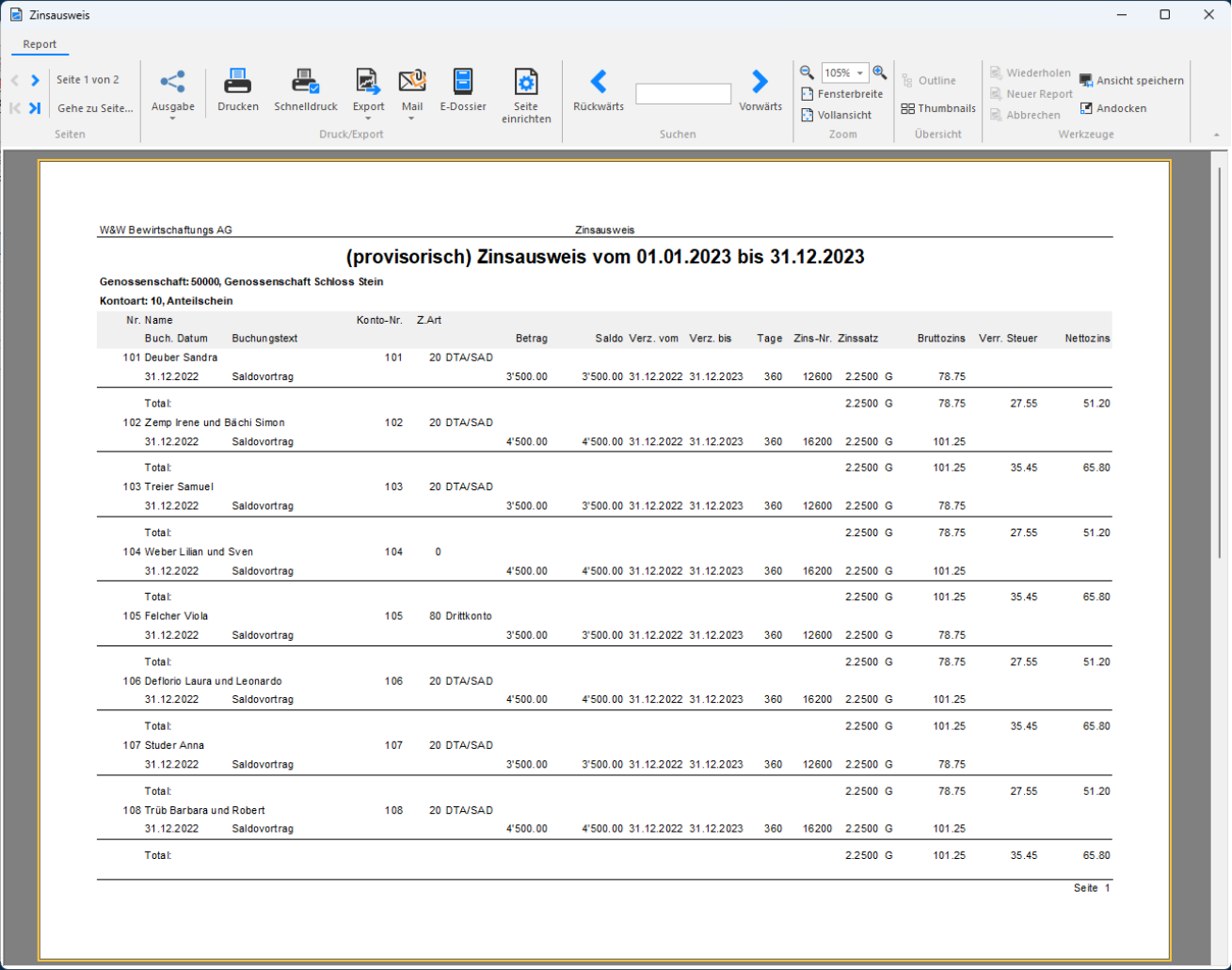
Task: Maximize the Zinsausweis window
Action: (x=1165, y=14)
